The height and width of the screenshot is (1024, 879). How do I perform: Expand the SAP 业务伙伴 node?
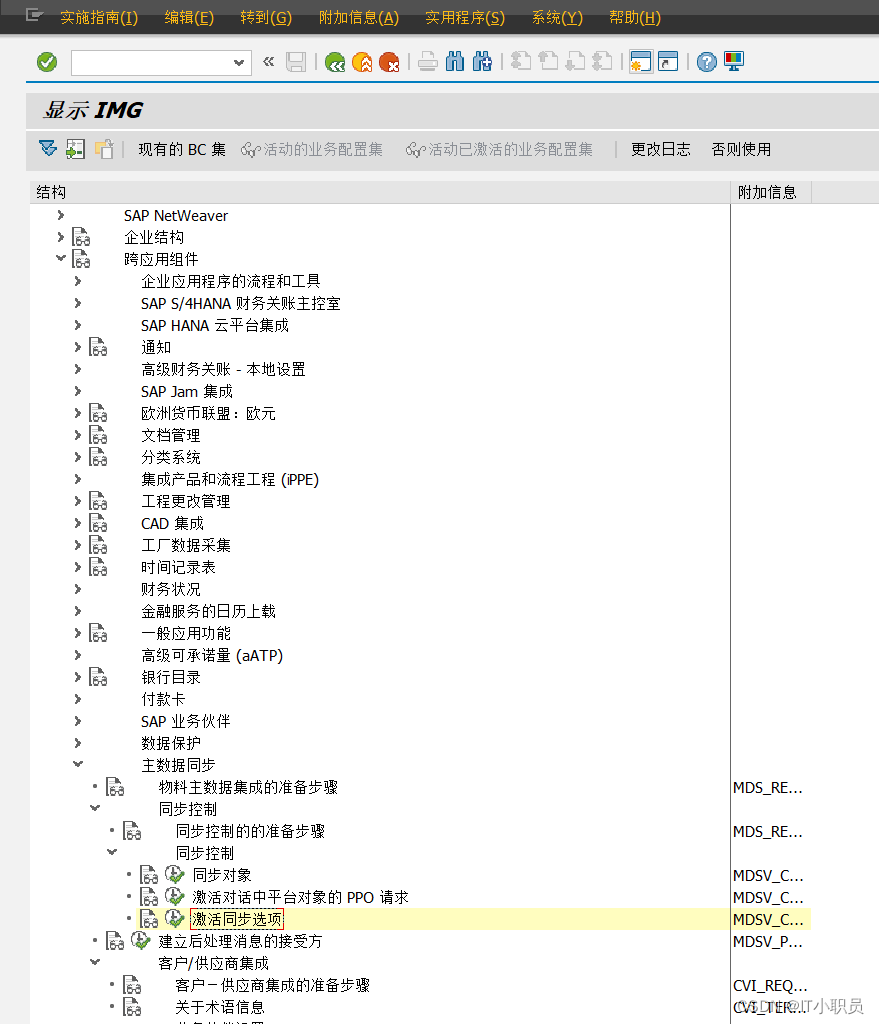78,720
